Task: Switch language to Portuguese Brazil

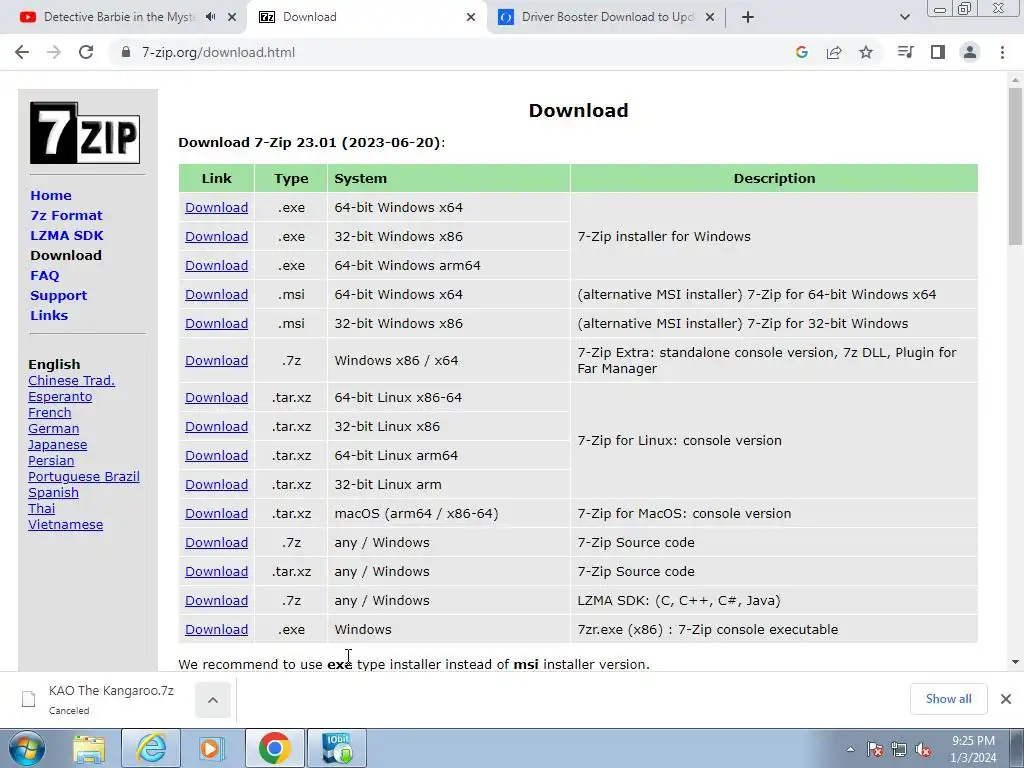Action: [x=84, y=477]
